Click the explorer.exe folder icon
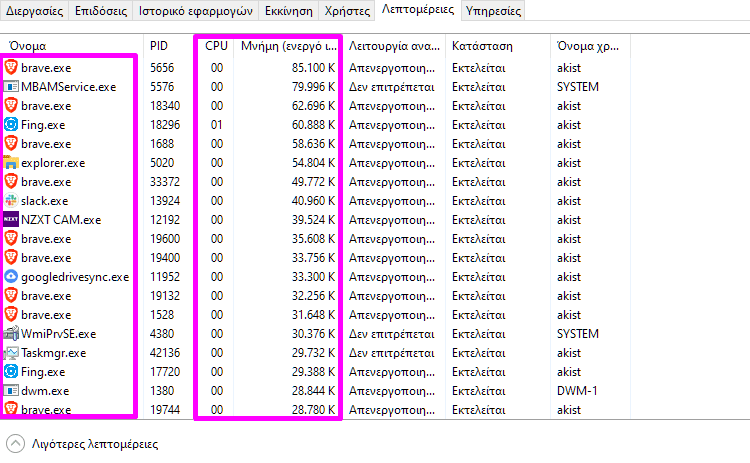 (x=11, y=163)
